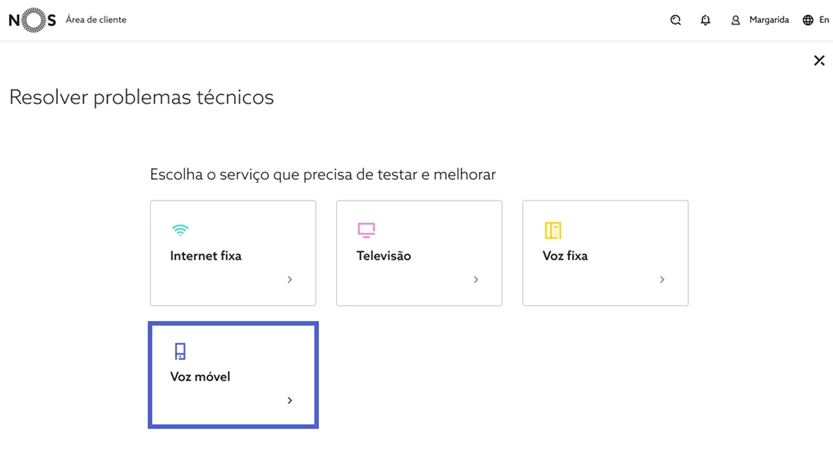
Task: Click the NOS logo
Action: click(x=31, y=20)
